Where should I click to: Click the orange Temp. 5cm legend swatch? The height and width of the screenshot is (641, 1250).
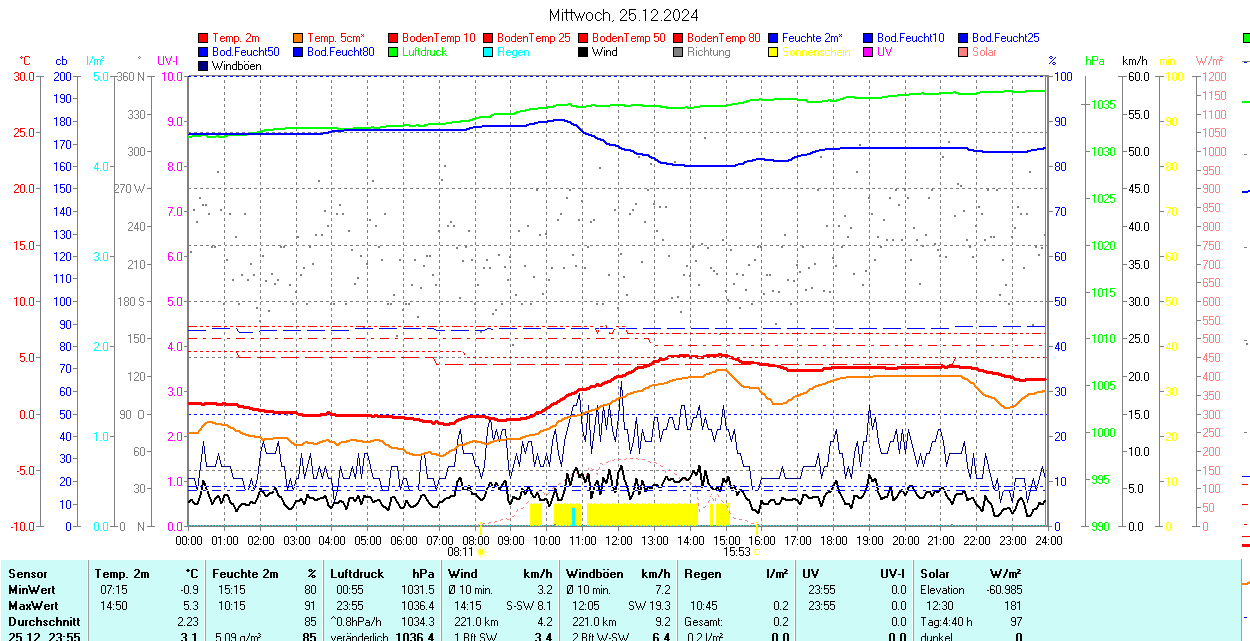[299, 38]
